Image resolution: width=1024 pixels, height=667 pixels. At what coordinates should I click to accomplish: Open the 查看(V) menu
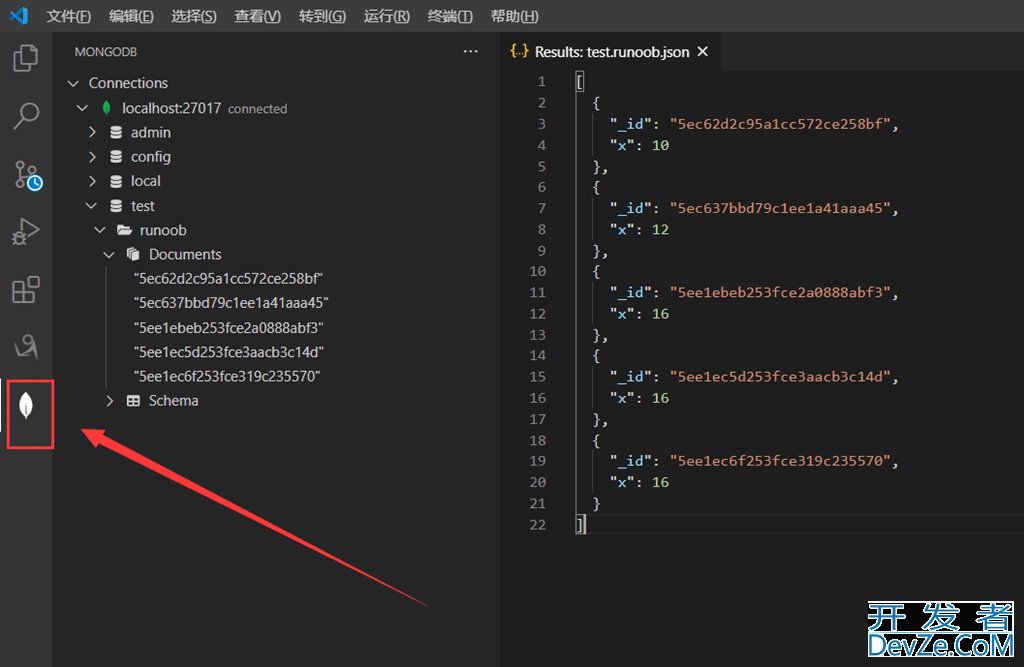pos(257,16)
